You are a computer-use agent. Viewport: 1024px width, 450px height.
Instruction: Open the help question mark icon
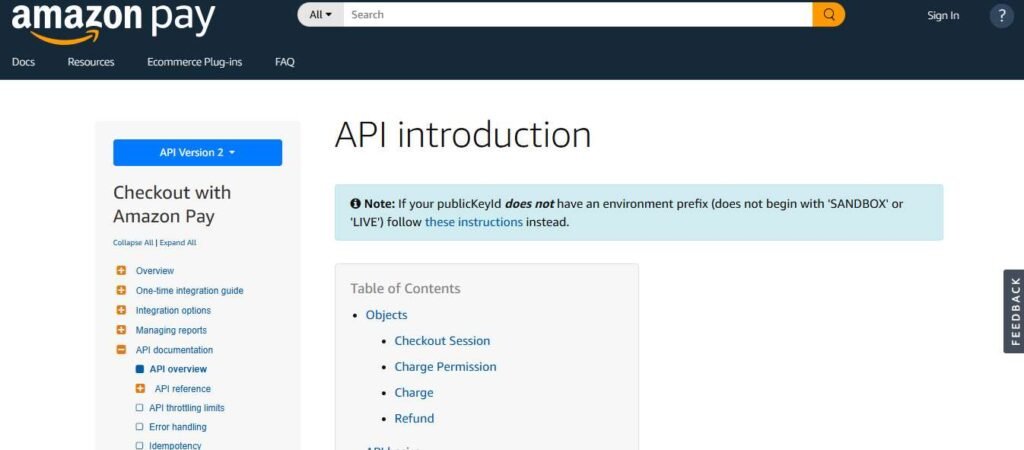[x=1002, y=15]
